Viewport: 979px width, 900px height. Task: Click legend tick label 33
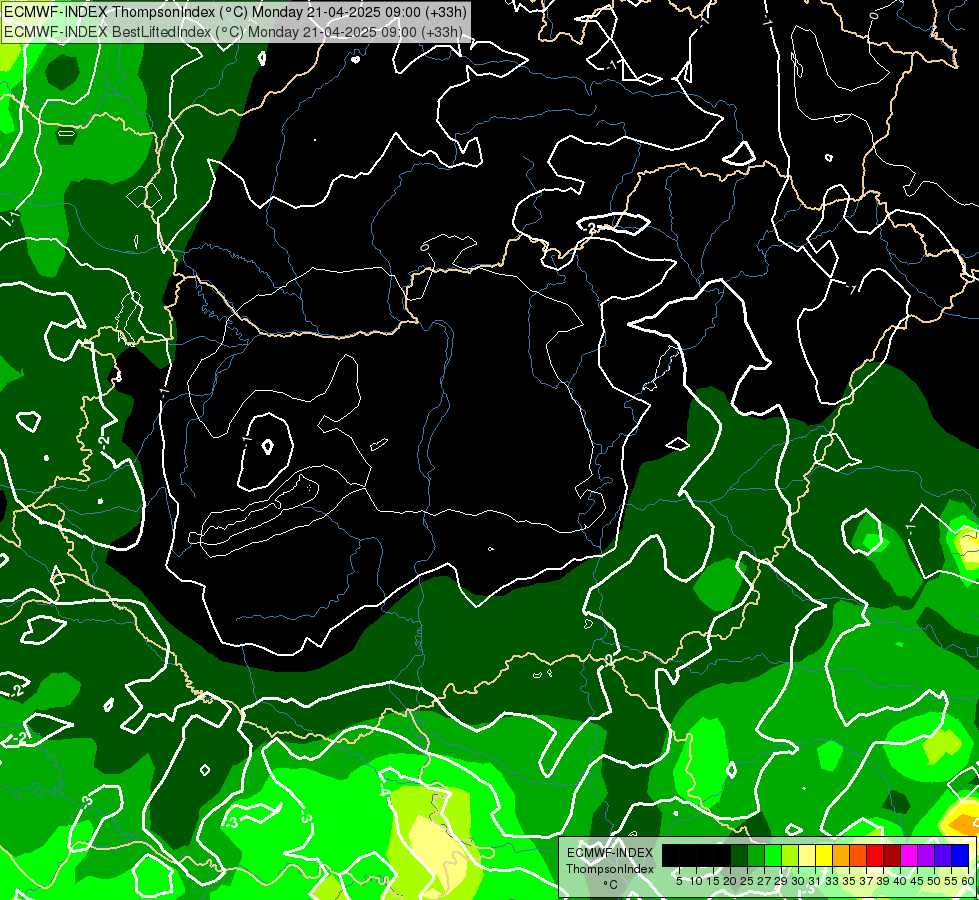tap(832, 881)
